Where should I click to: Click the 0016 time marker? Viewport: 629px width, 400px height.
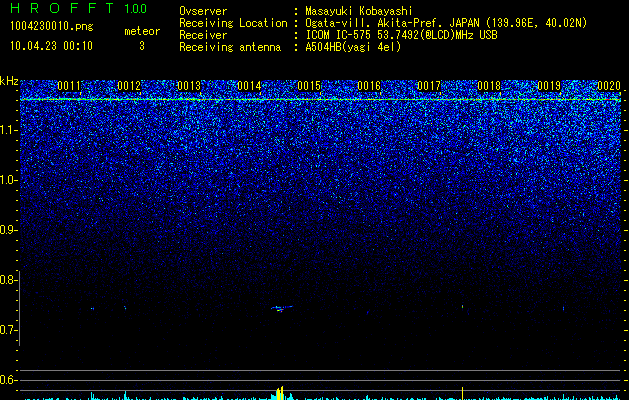tap(369, 86)
